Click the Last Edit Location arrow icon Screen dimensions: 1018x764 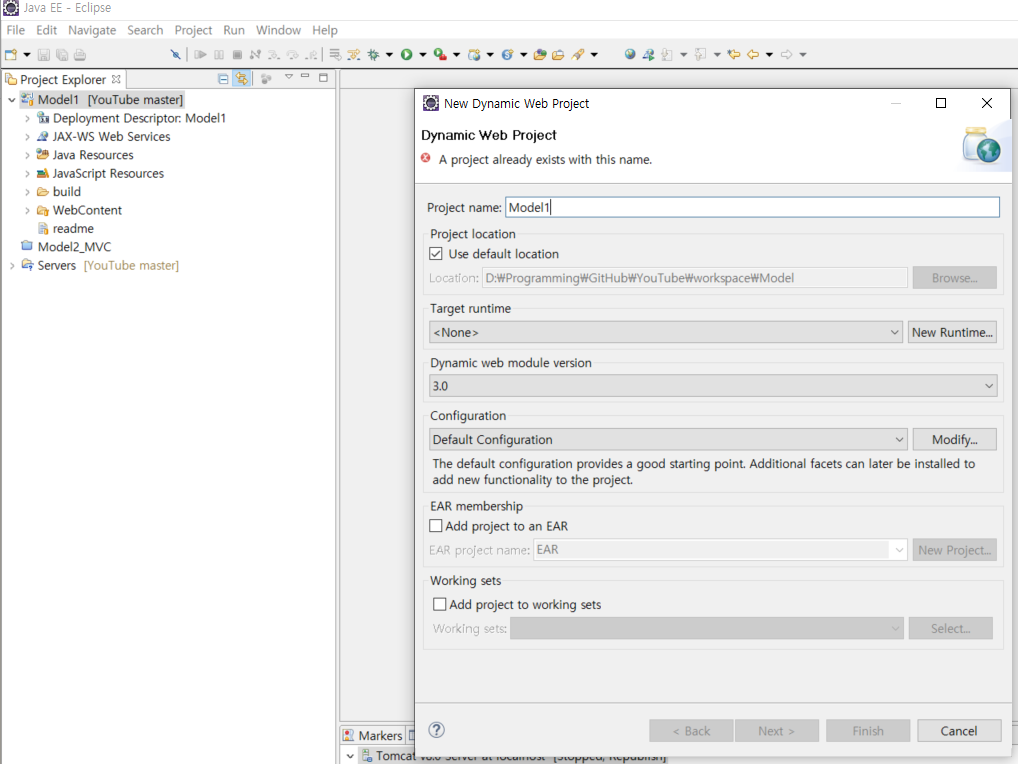click(x=734, y=55)
